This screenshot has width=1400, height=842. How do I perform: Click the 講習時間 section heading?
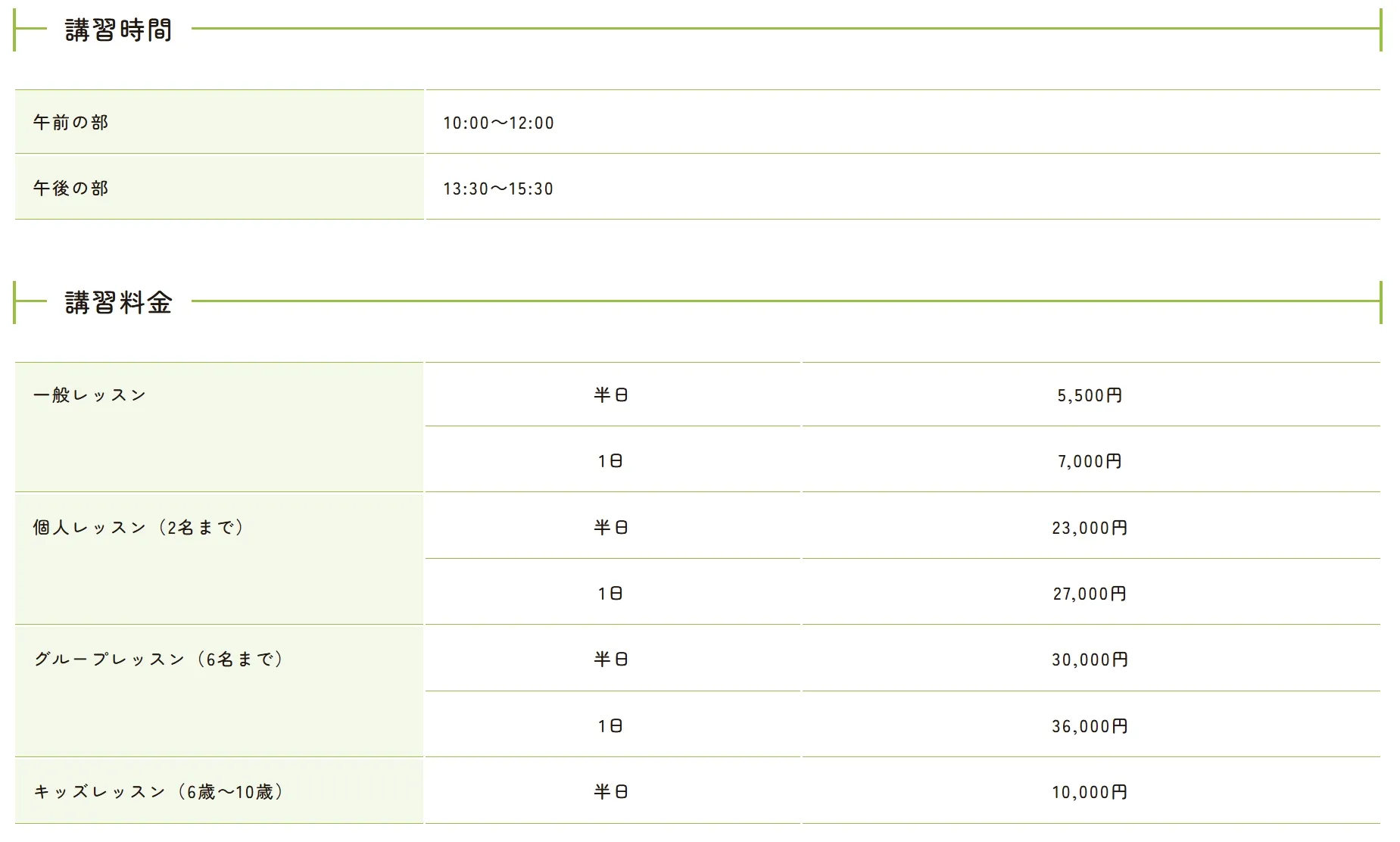pyautogui.click(x=118, y=30)
